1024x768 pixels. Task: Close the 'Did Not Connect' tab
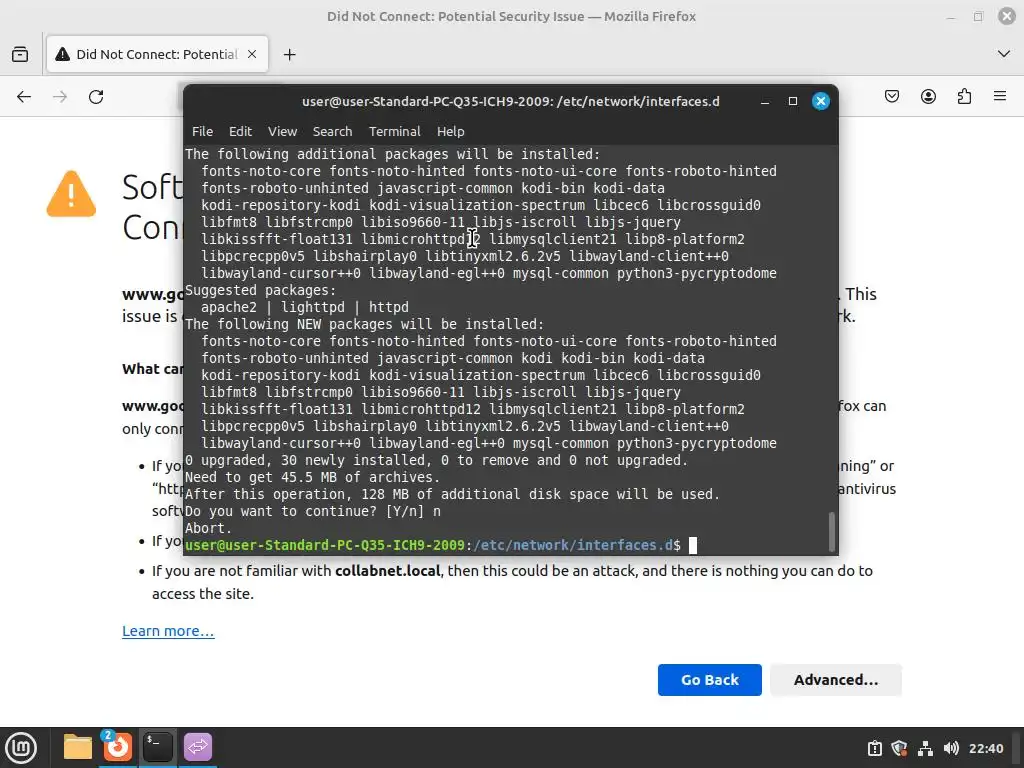252,54
